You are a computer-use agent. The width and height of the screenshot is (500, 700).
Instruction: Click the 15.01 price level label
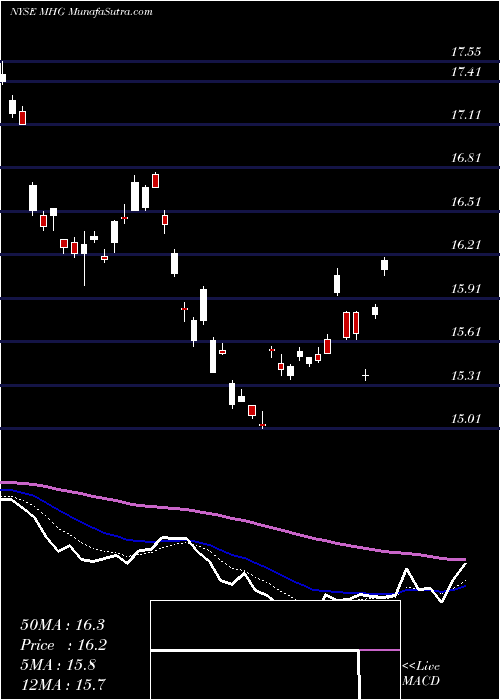click(x=466, y=419)
